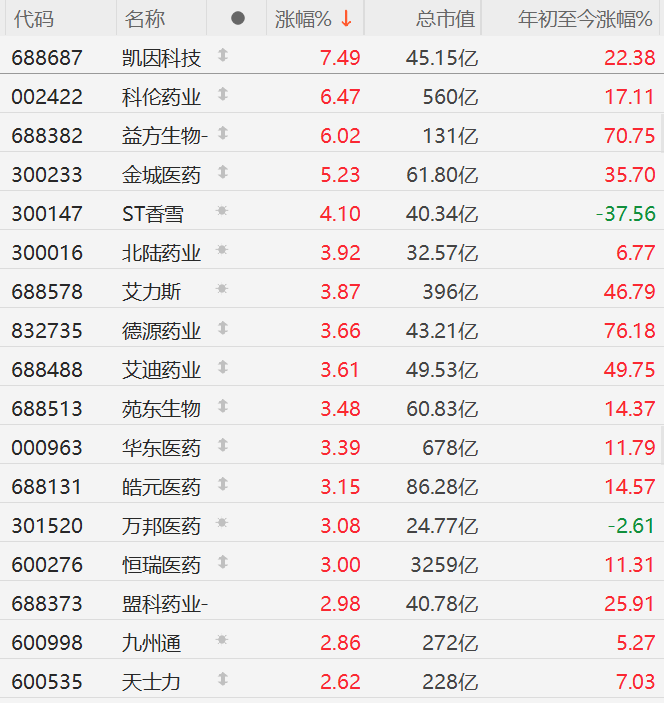This screenshot has height=703, width=664.
Task: Click the -37.56 year-to-date value
Action: (x=625, y=214)
